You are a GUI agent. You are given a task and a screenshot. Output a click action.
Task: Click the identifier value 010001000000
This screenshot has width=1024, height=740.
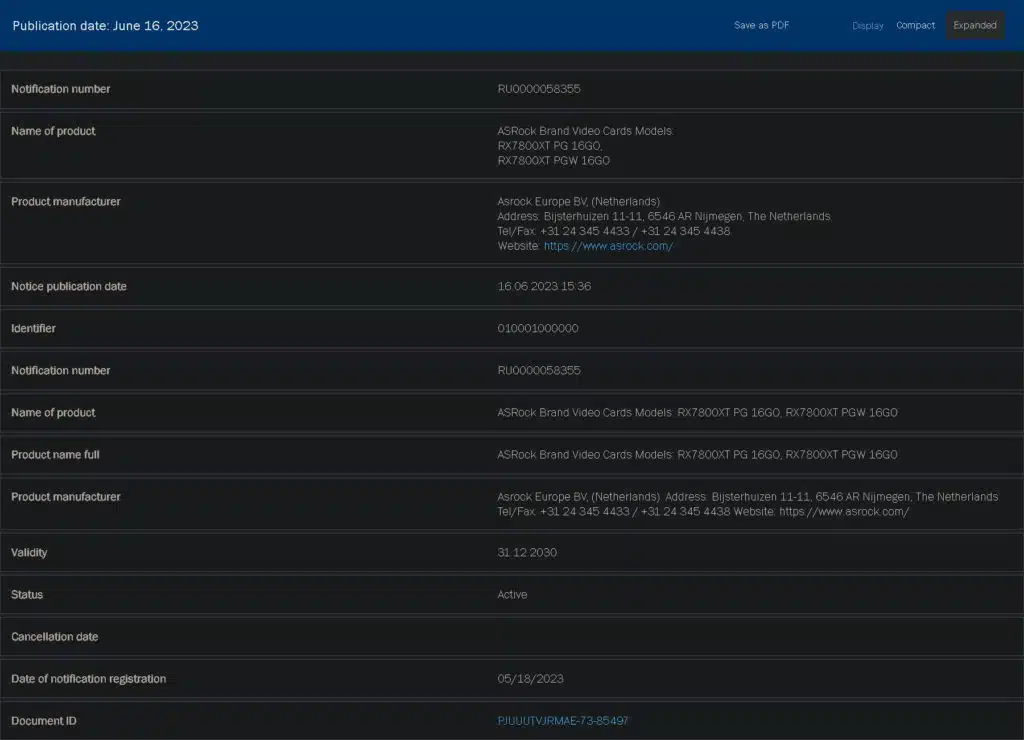pyautogui.click(x=537, y=329)
